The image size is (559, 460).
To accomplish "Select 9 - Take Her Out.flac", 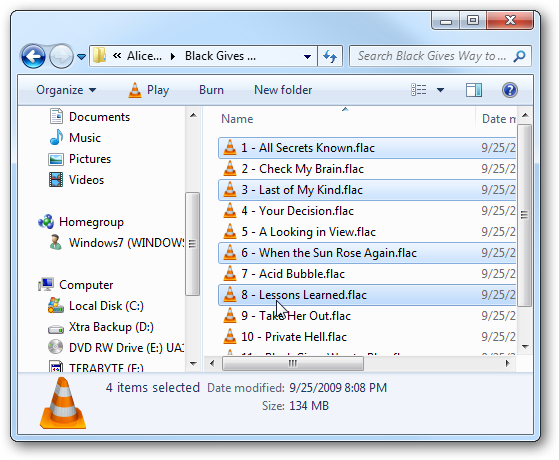I will coord(367,316).
